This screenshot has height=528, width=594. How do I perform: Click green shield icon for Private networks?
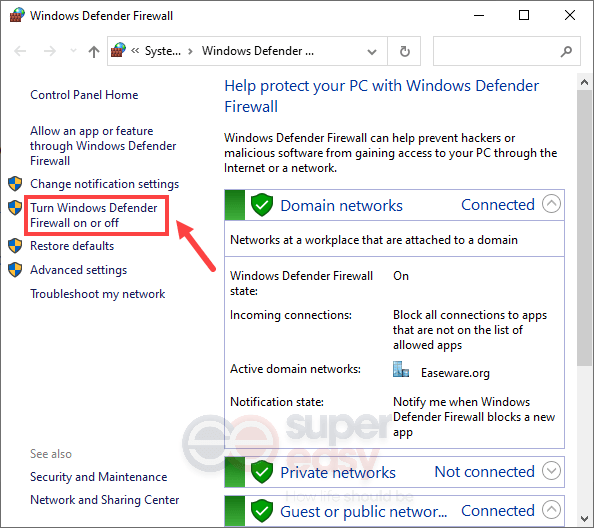coord(262,472)
